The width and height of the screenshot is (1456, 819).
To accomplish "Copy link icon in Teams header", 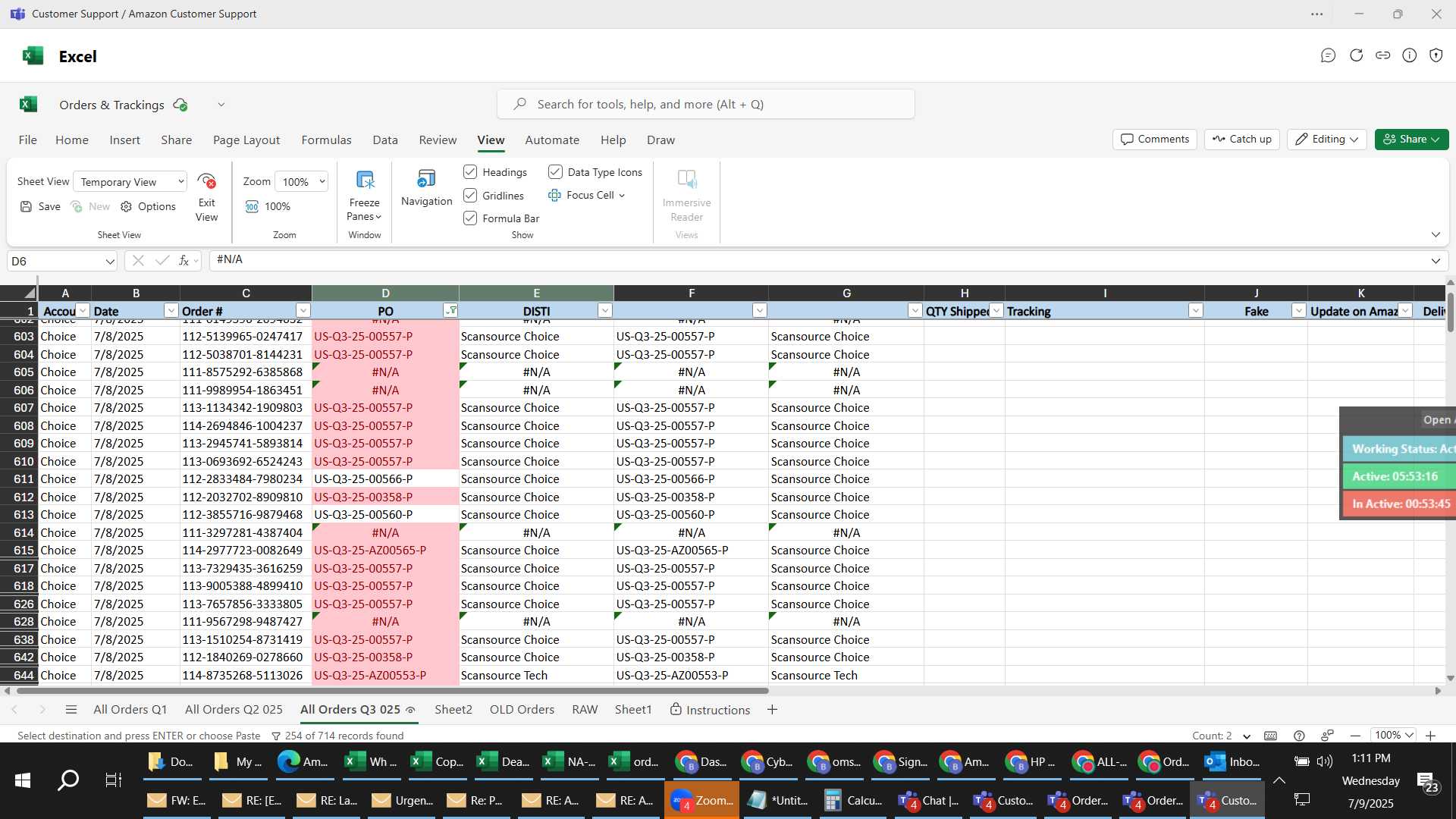I will pos(1382,55).
